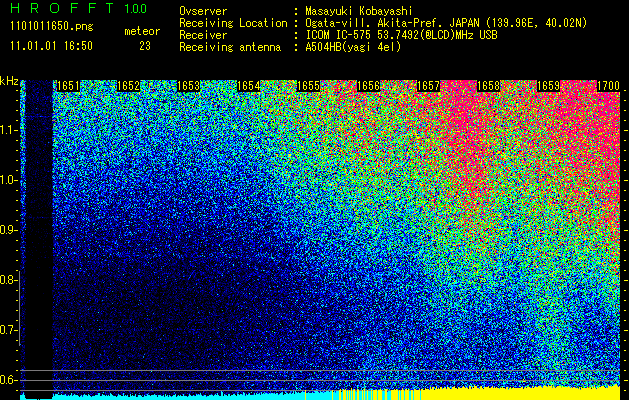Click the 1656 time marker

coord(369,86)
